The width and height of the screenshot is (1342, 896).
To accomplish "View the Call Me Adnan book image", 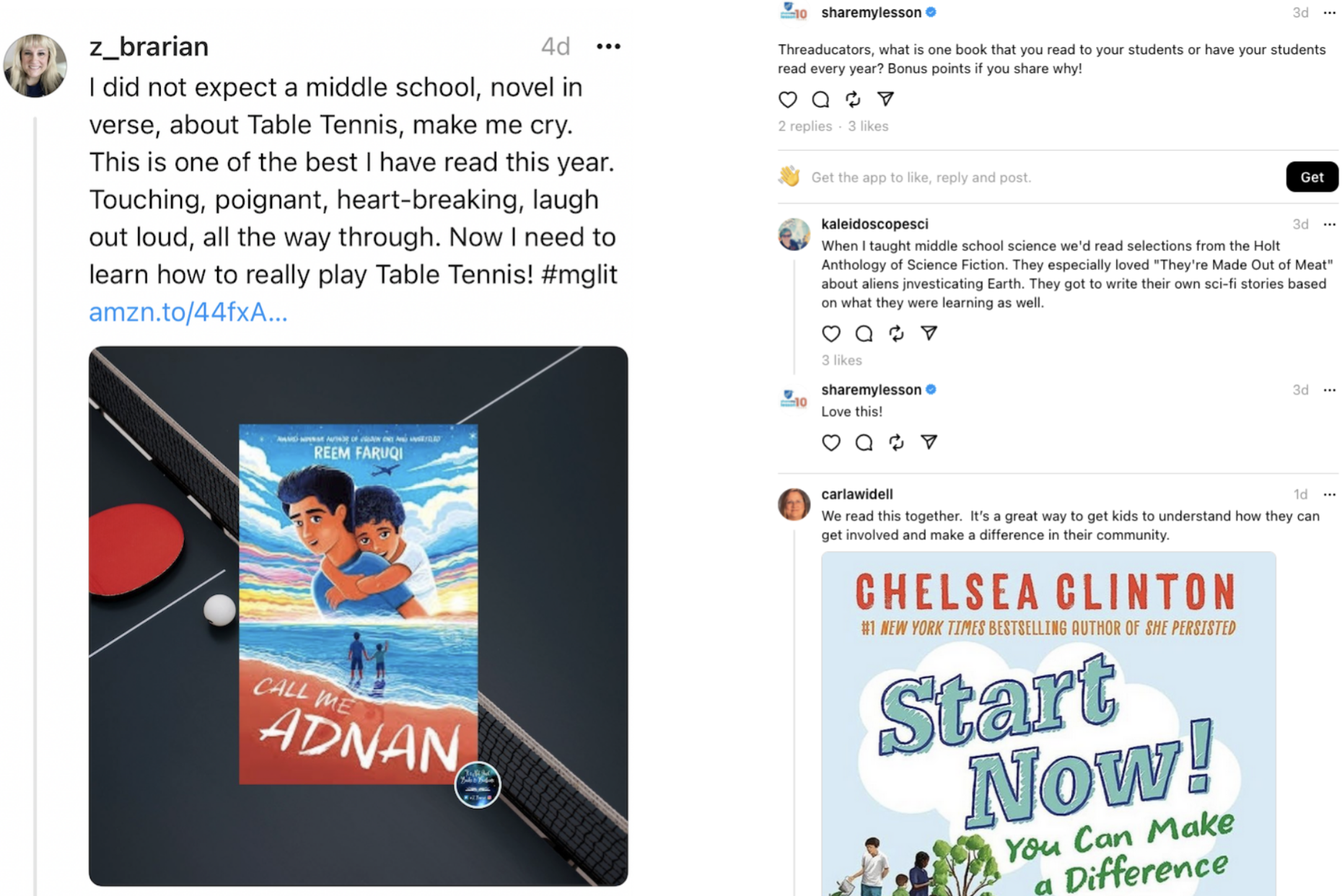I will tap(359, 616).
